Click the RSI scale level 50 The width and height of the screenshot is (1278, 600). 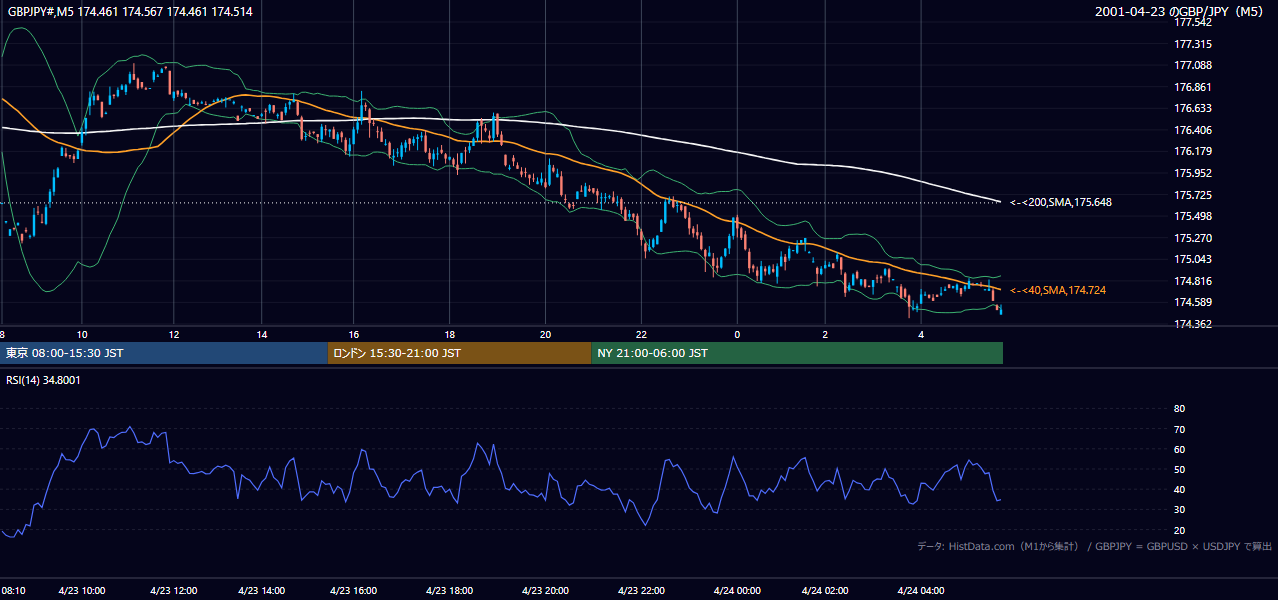coord(1179,469)
